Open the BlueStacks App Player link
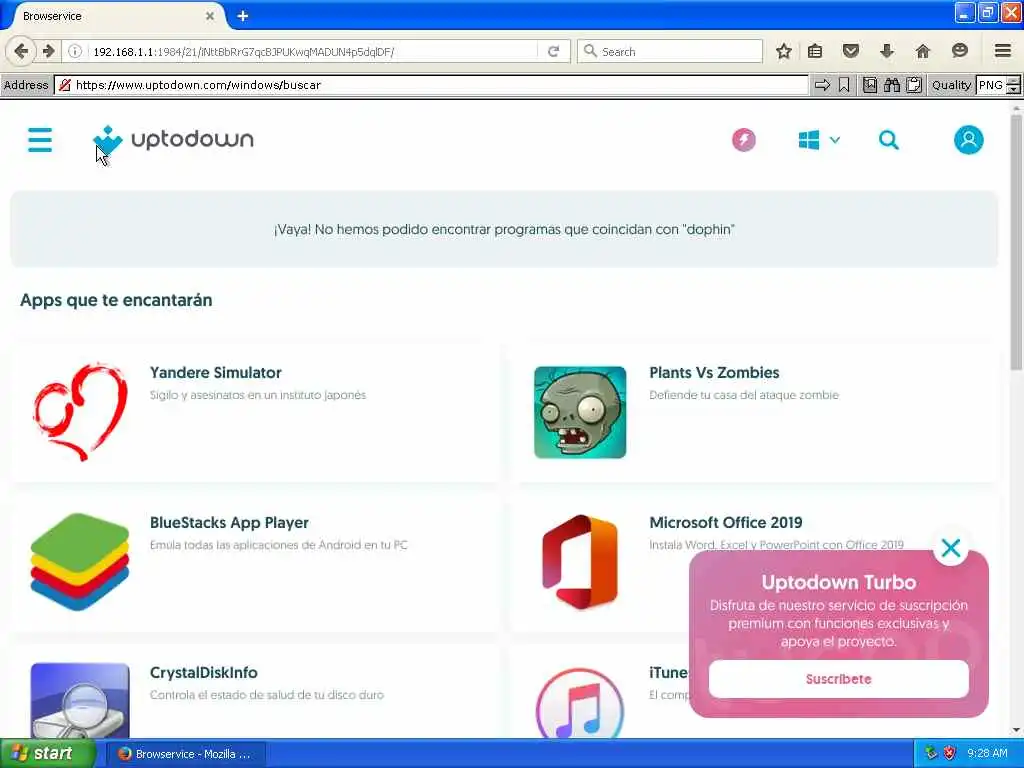Image resolution: width=1024 pixels, height=768 pixels. (x=229, y=523)
